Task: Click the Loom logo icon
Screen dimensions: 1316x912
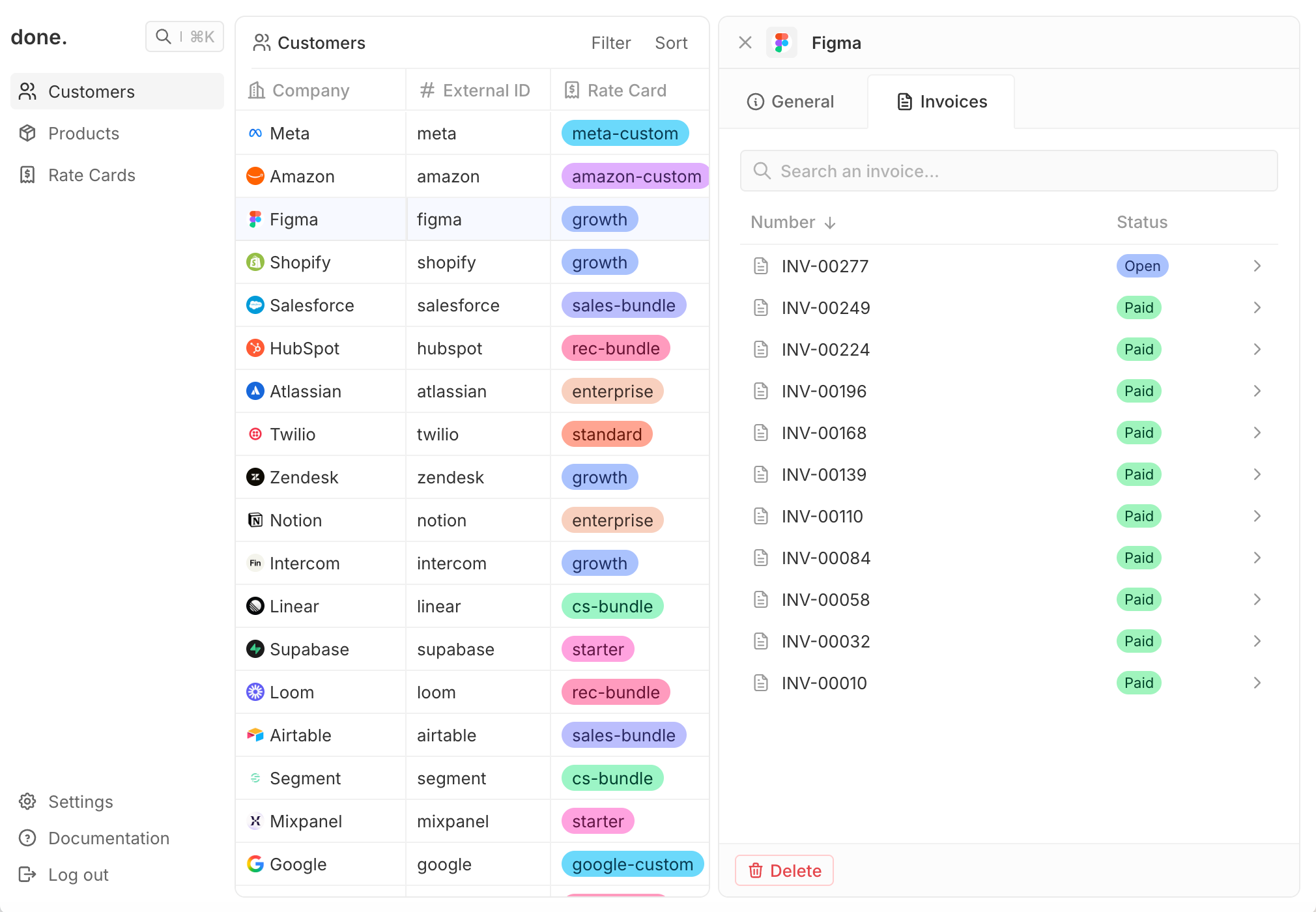Action: 255,692
